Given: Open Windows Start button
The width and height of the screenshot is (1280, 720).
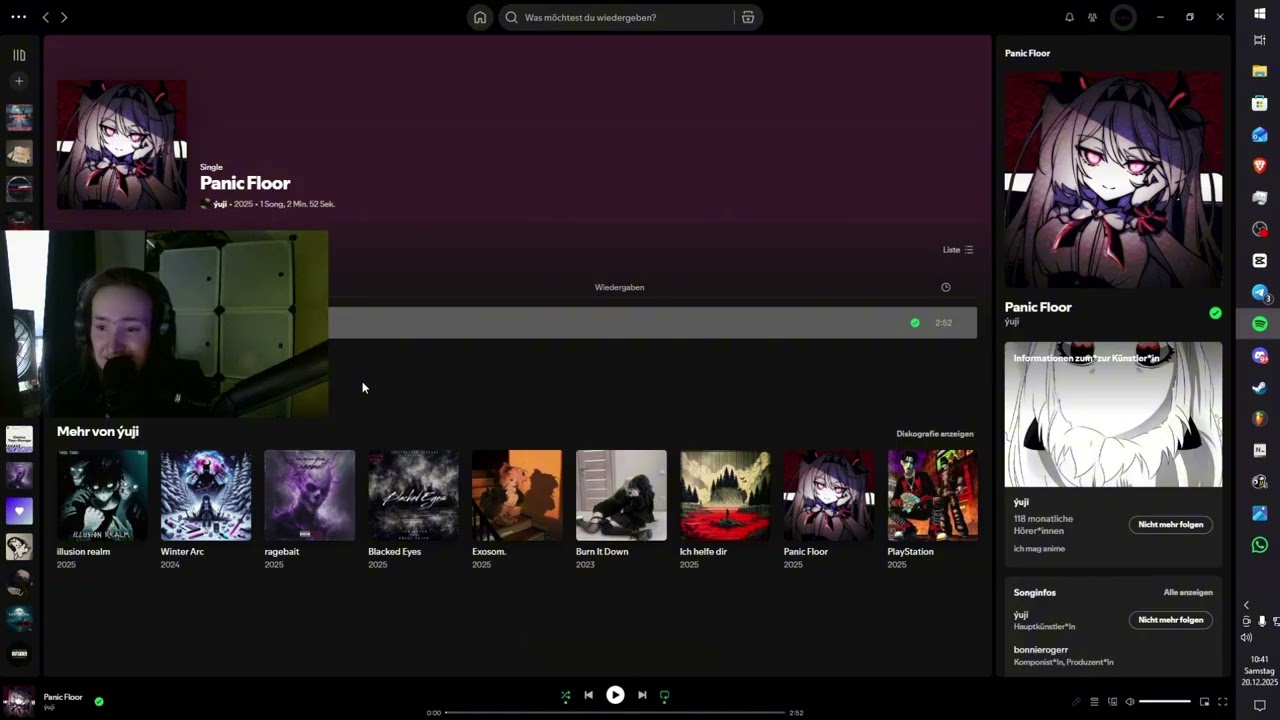Looking at the screenshot, I should pyautogui.click(x=1260, y=13).
